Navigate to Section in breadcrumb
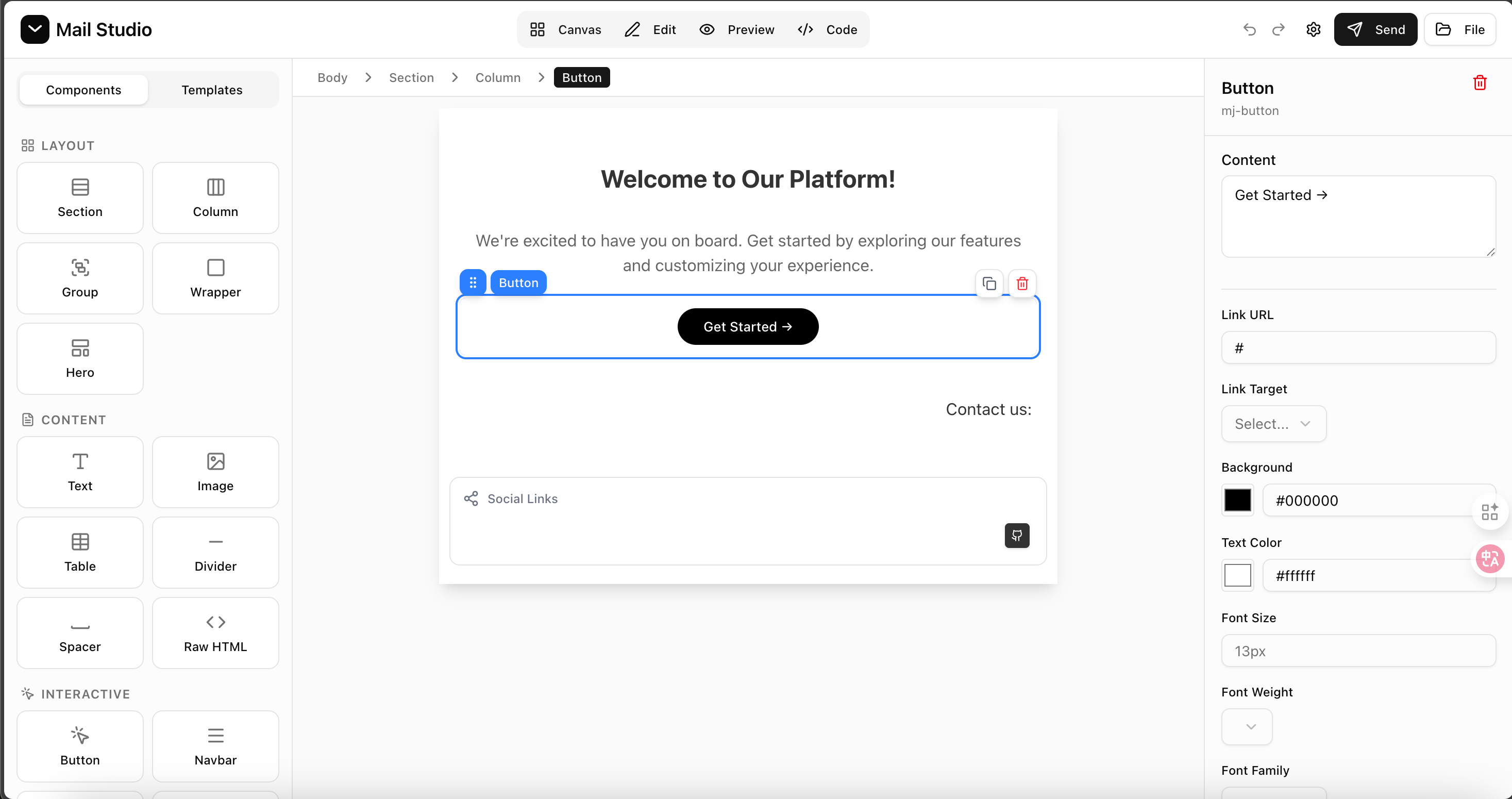The height and width of the screenshot is (799, 1512). pos(411,77)
